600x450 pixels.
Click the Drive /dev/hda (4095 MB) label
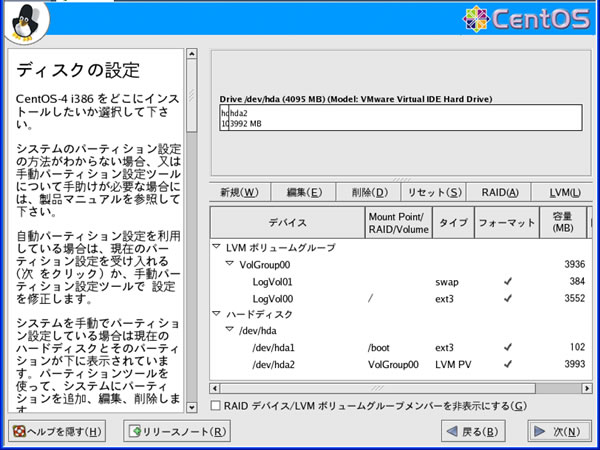(x=355, y=99)
